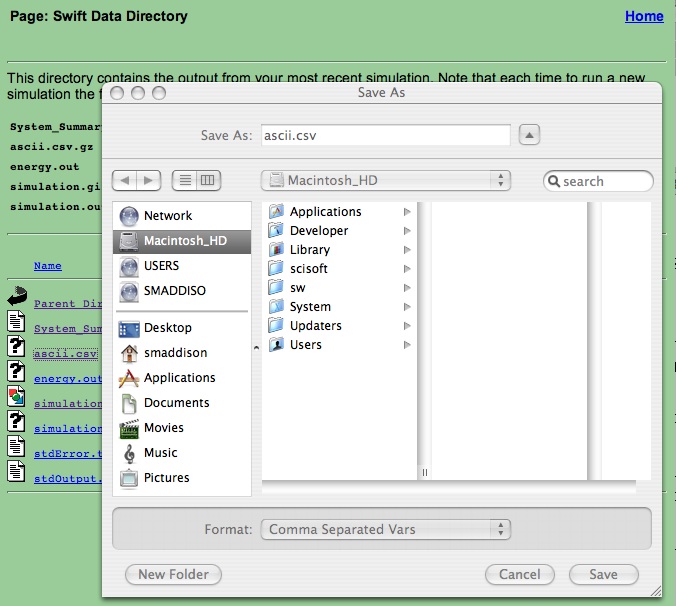Open the stdOutput file link

[68, 479]
